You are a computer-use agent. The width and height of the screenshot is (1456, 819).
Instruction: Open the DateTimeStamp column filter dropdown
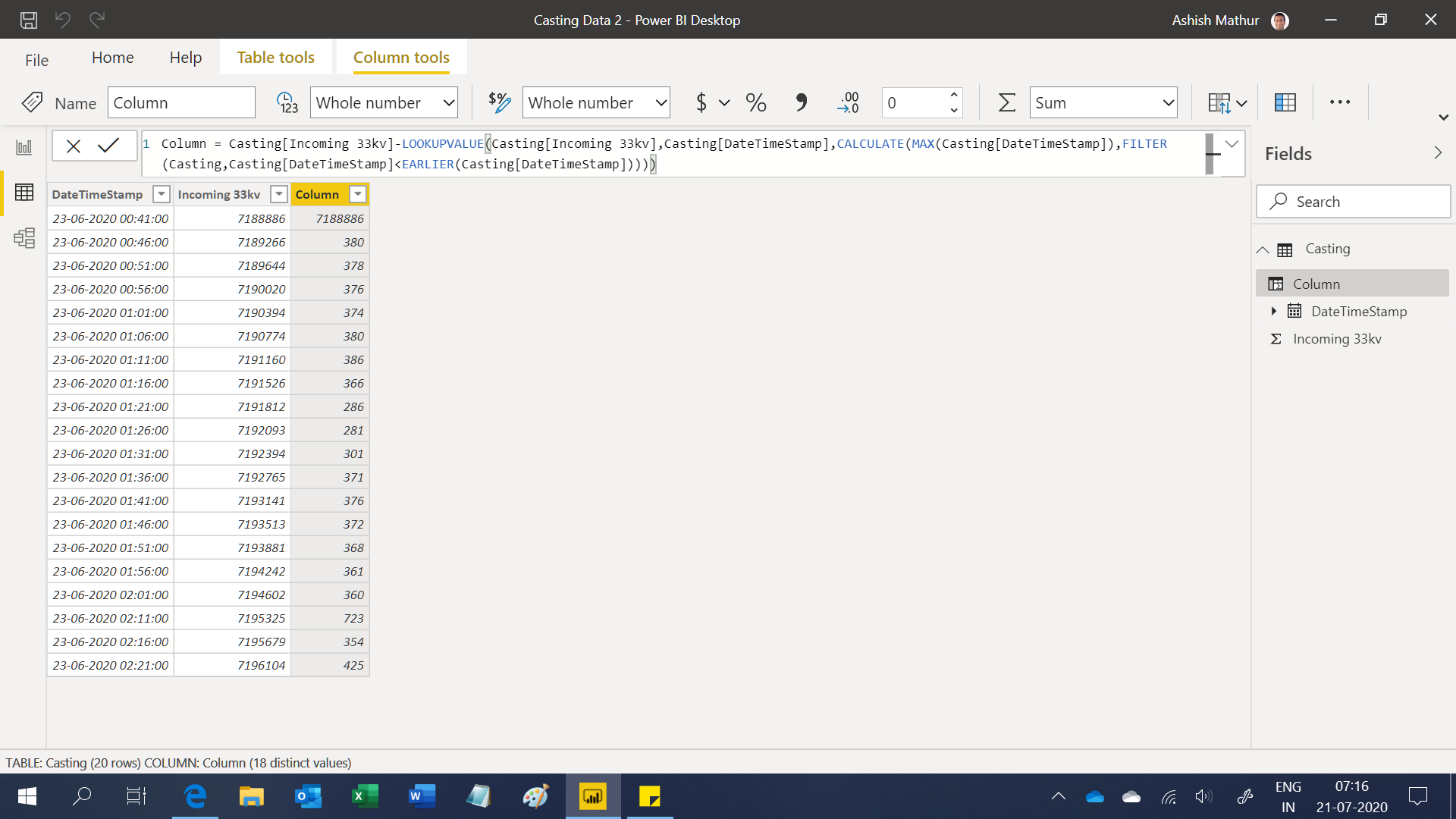click(161, 195)
